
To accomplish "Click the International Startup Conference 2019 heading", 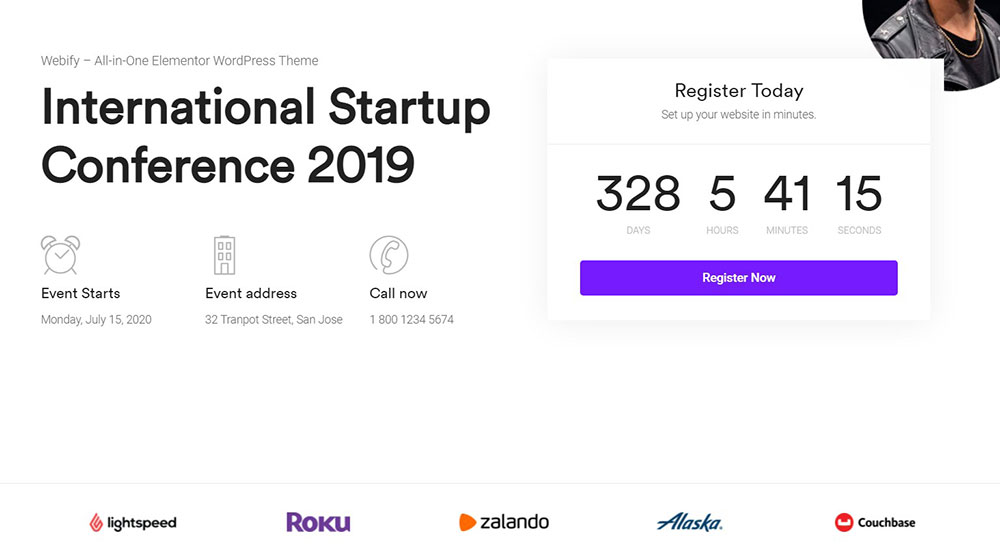I will 265,135.
